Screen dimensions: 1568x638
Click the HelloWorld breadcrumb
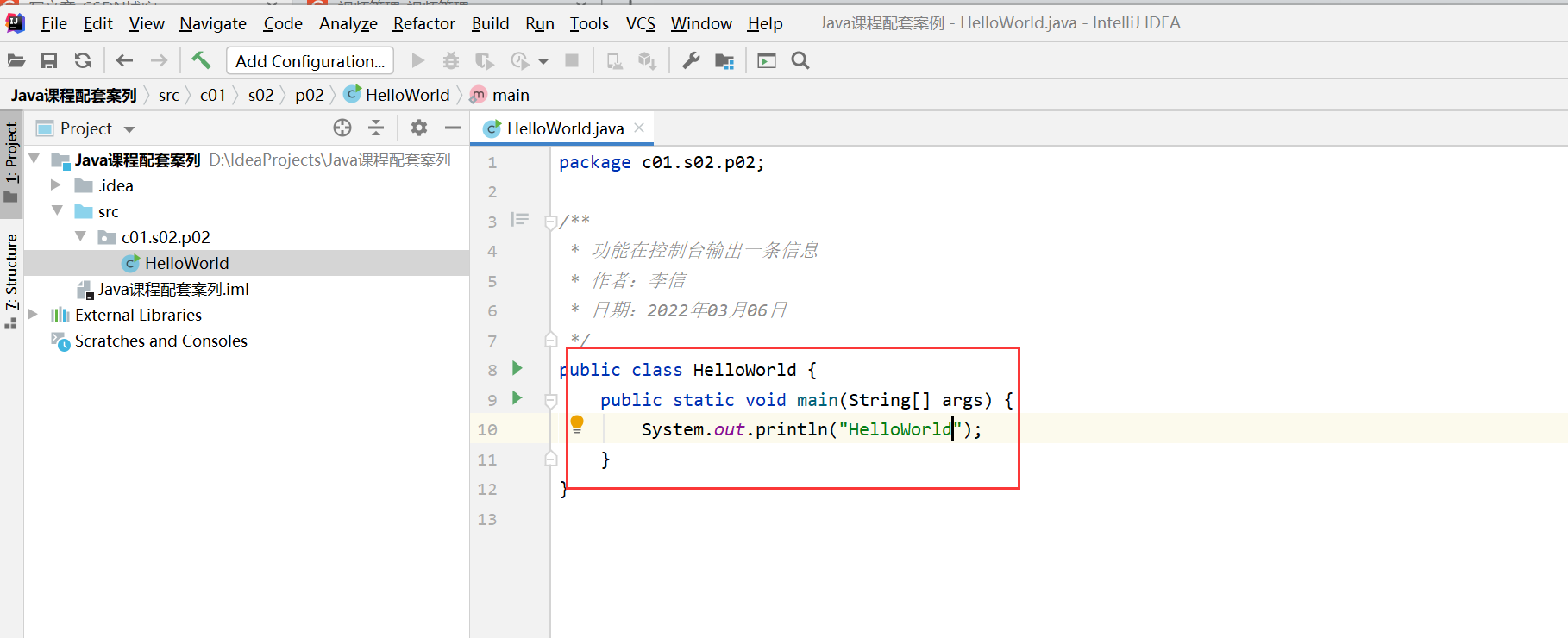pyautogui.click(x=397, y=95)
